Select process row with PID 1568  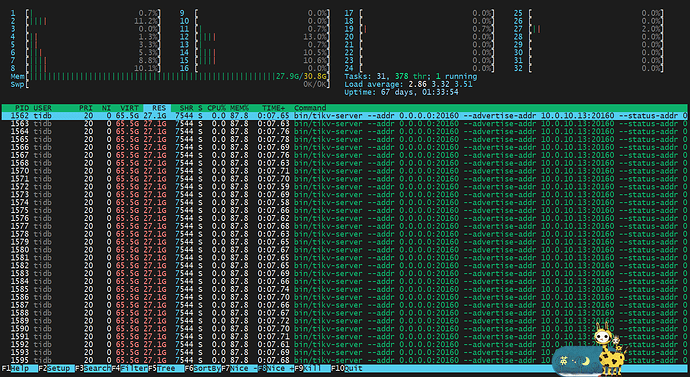[x=345, y=163]
